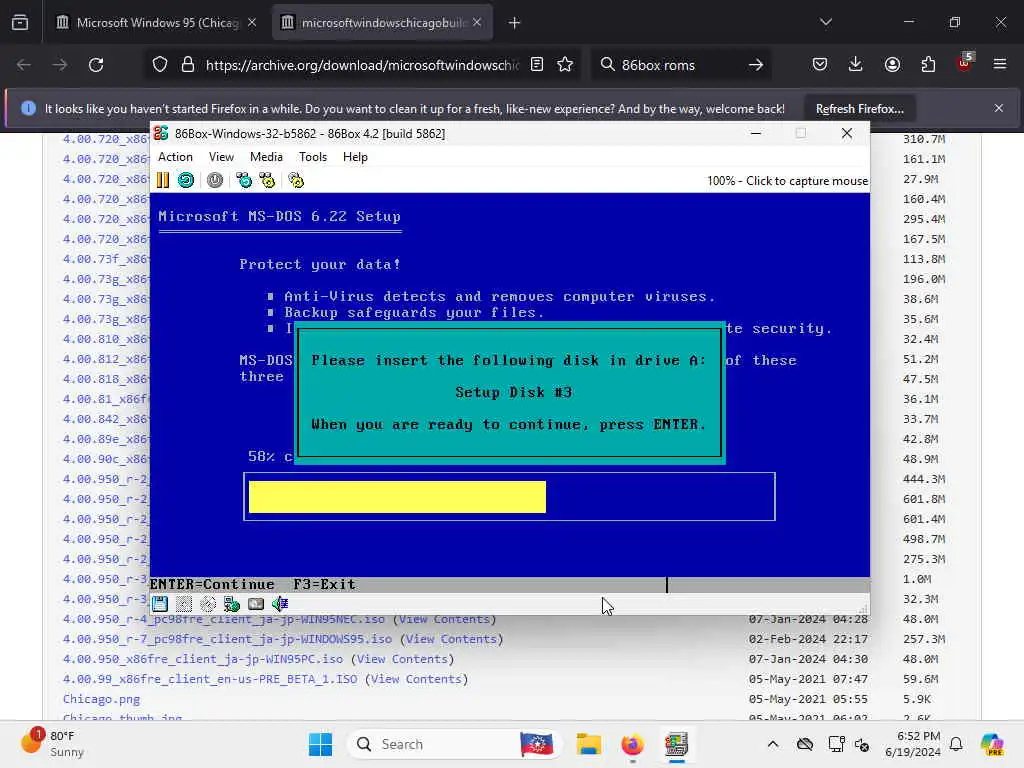
Task: Open the Extensions puzzle icon
Action: click(928, 65)
